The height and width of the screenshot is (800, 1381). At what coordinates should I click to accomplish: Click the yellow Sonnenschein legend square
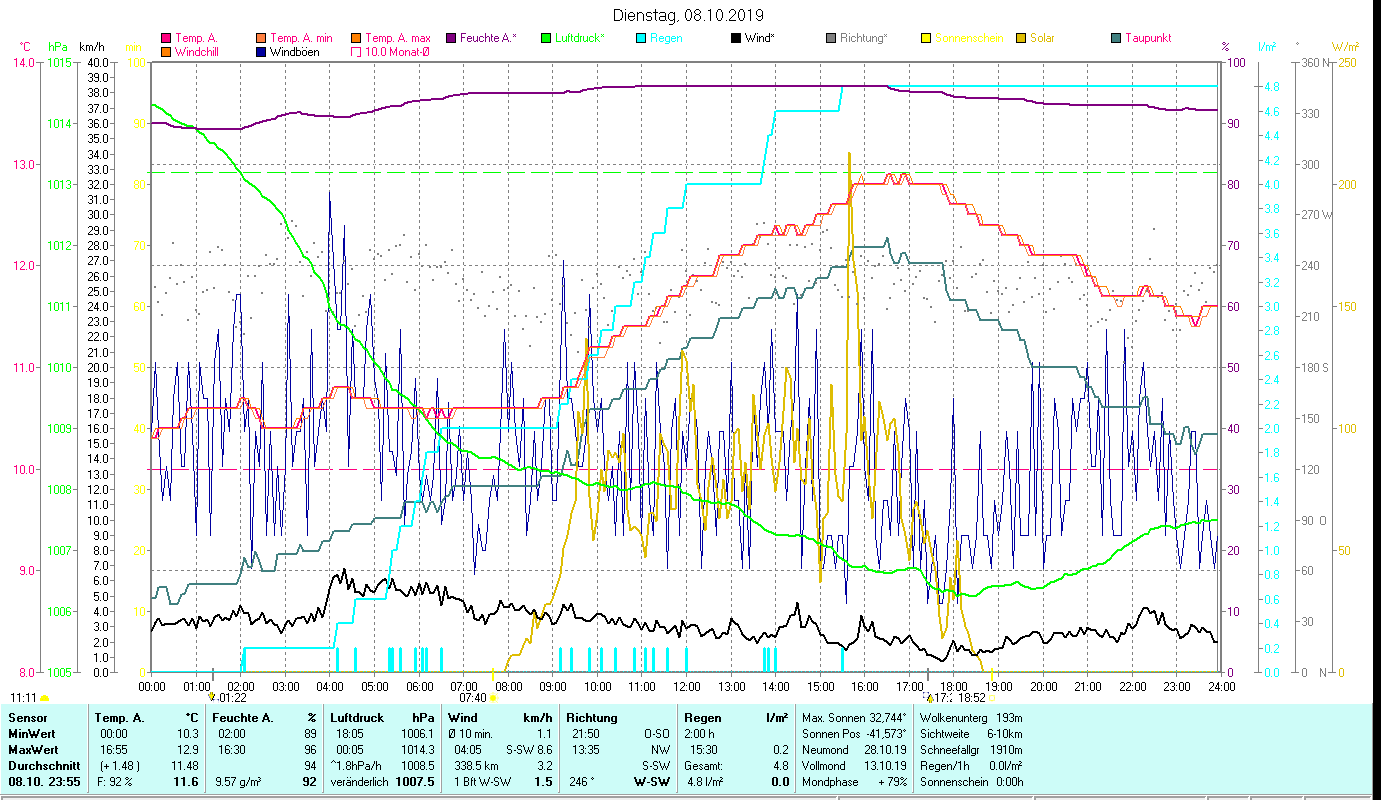click(926, 39)
